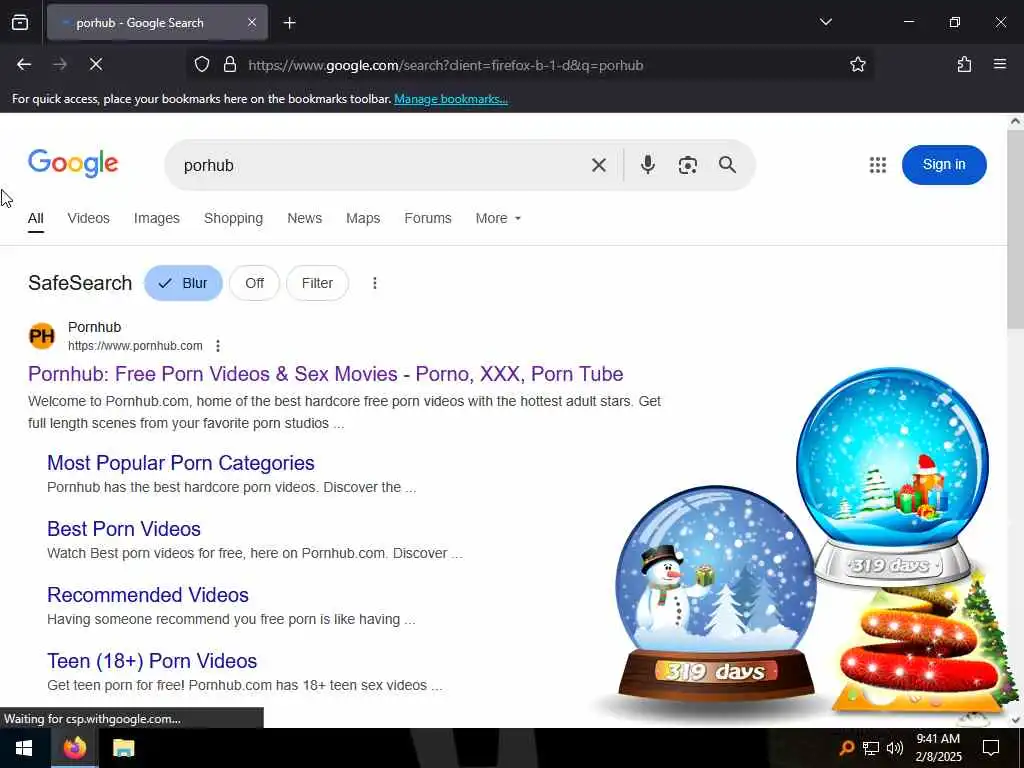Open the notifications action center
The width and height of the screenshot is (1024, 768).
point(991,748)
